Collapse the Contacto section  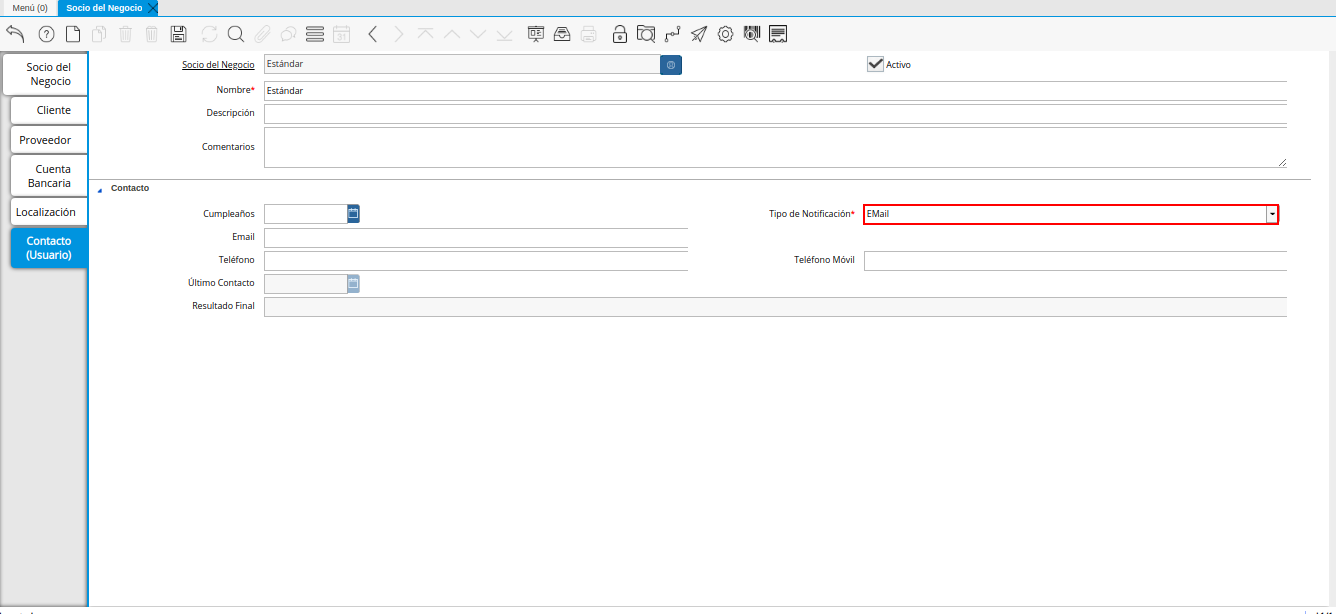tap(100, 189)
